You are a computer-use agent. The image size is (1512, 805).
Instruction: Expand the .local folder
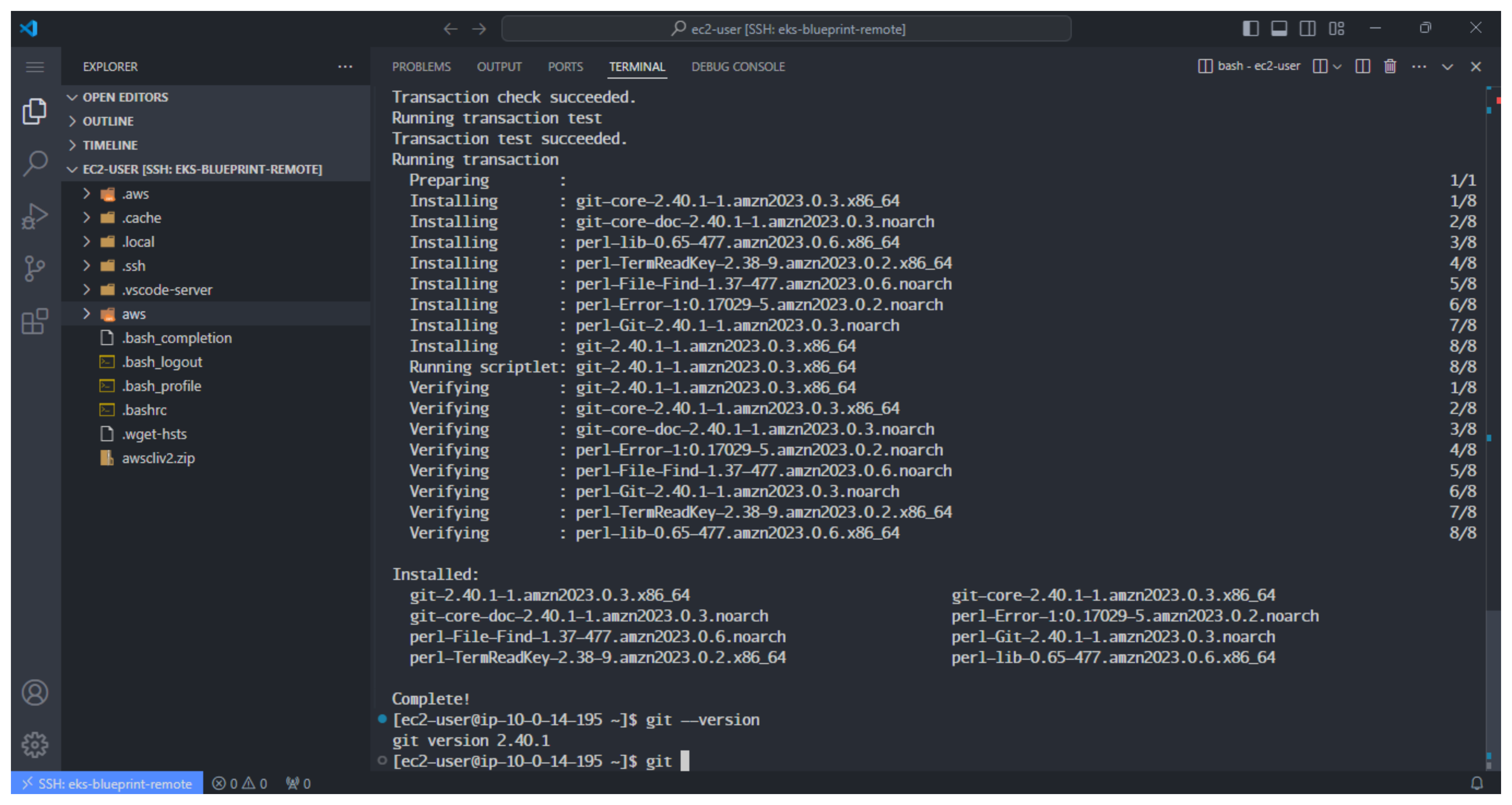tap(216, 242)
